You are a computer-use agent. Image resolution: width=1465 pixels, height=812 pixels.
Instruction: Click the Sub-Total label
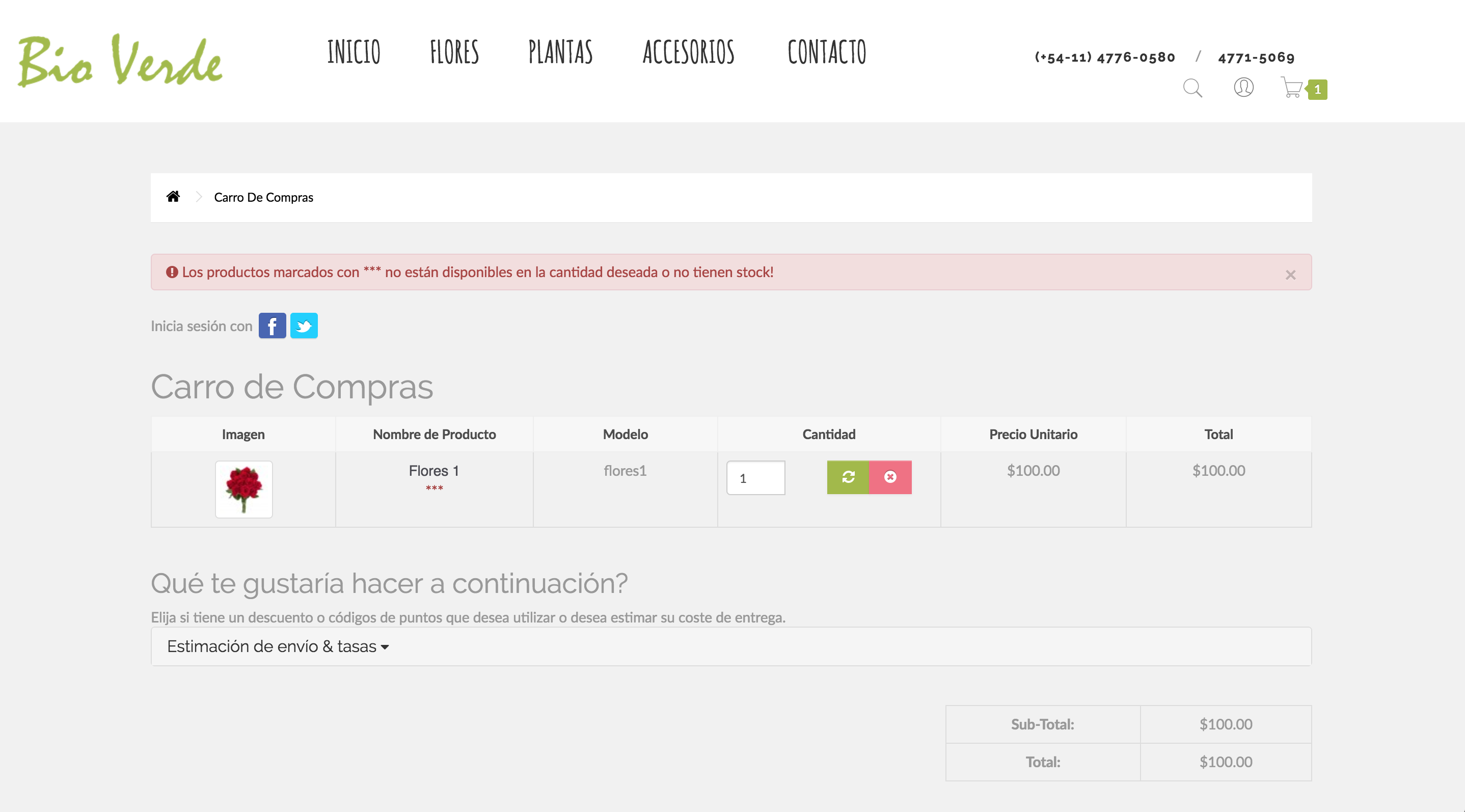click(1042, 724)
